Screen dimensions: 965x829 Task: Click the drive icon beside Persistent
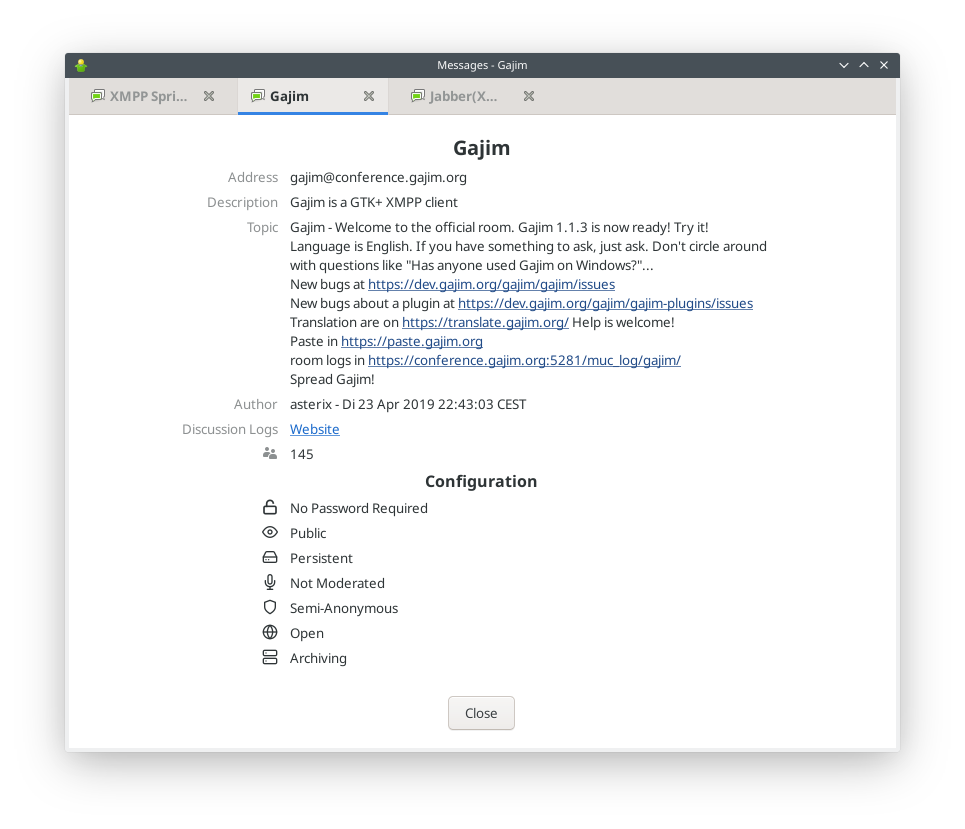point(270,558)
